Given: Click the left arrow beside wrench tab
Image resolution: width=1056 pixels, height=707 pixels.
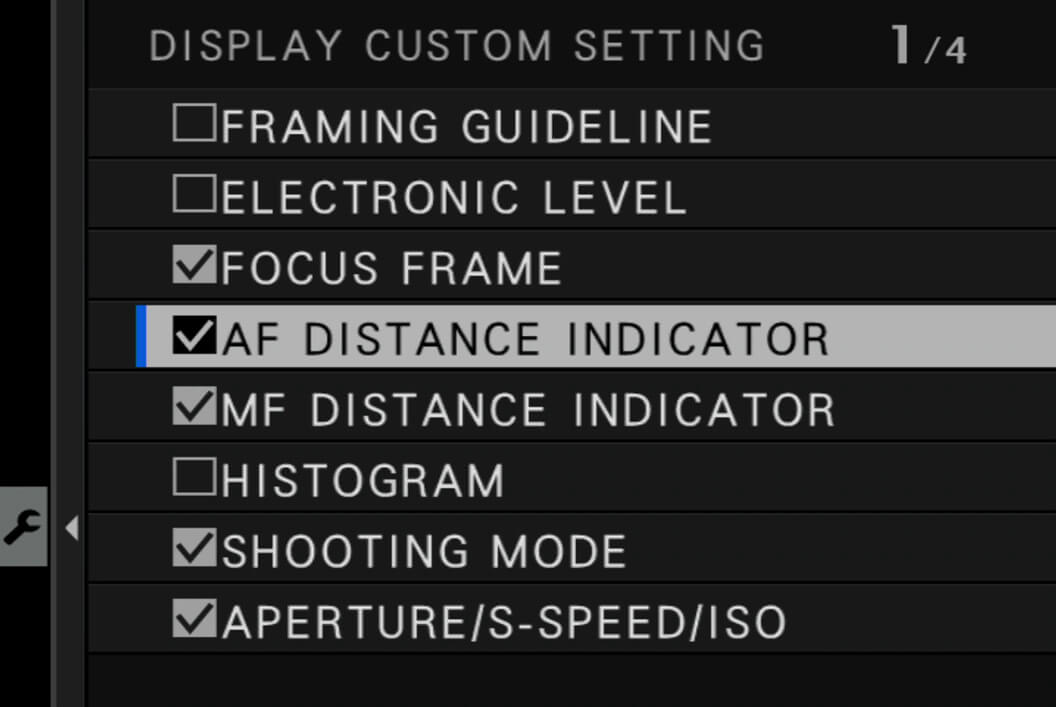Looking at the screenshot, I should tap(72, 528).
